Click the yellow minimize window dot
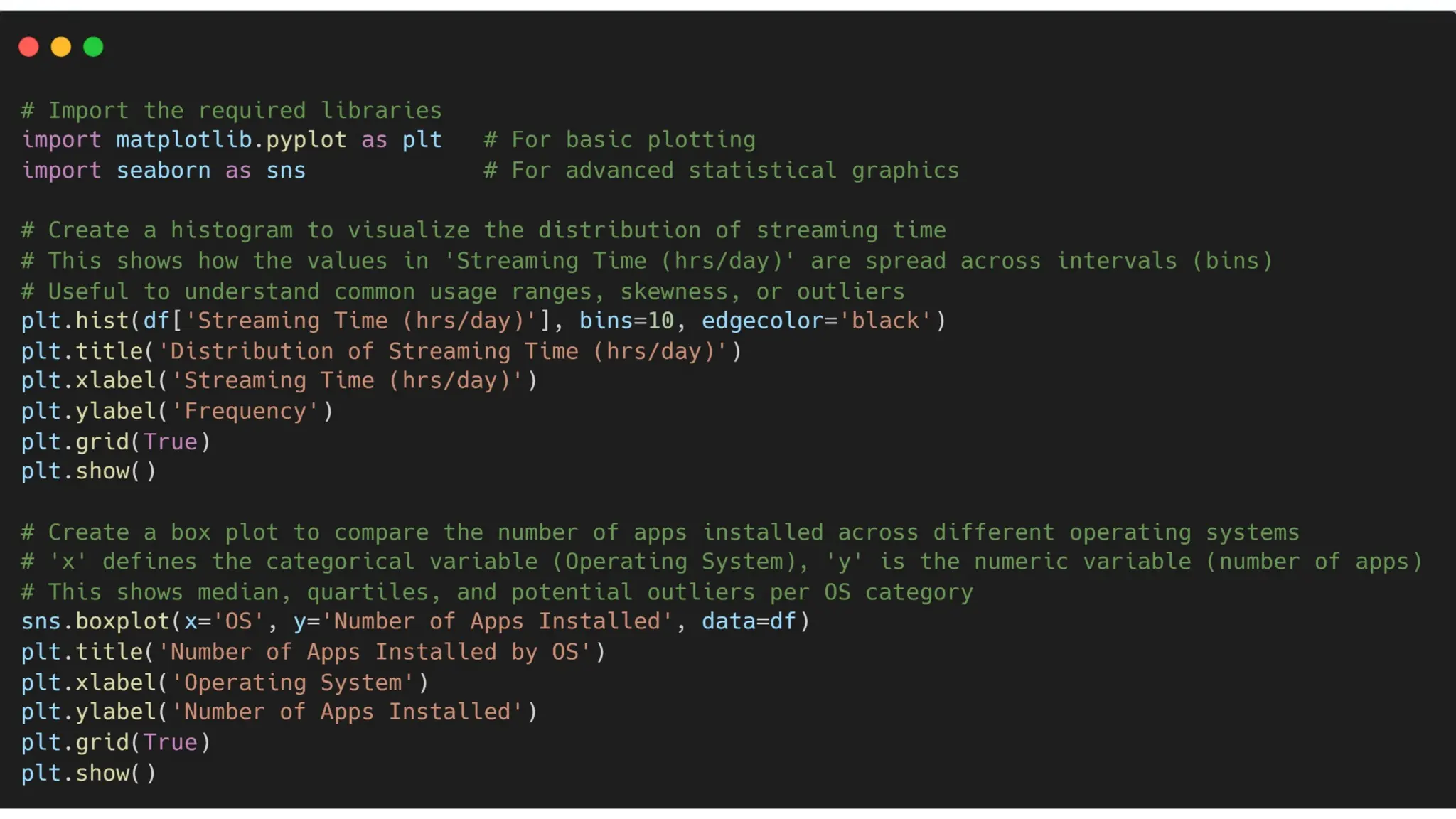 [x=61, y=47]
